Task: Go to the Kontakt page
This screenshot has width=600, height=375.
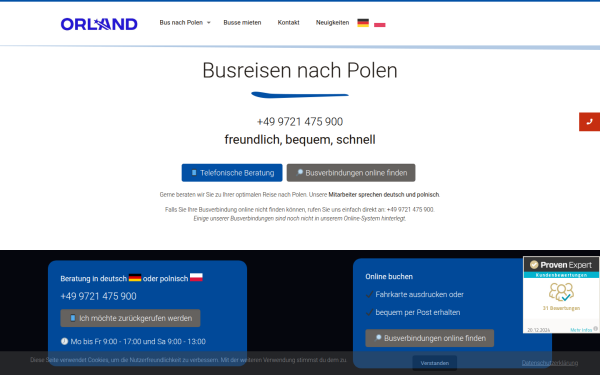Action: (x=289, y=23)
